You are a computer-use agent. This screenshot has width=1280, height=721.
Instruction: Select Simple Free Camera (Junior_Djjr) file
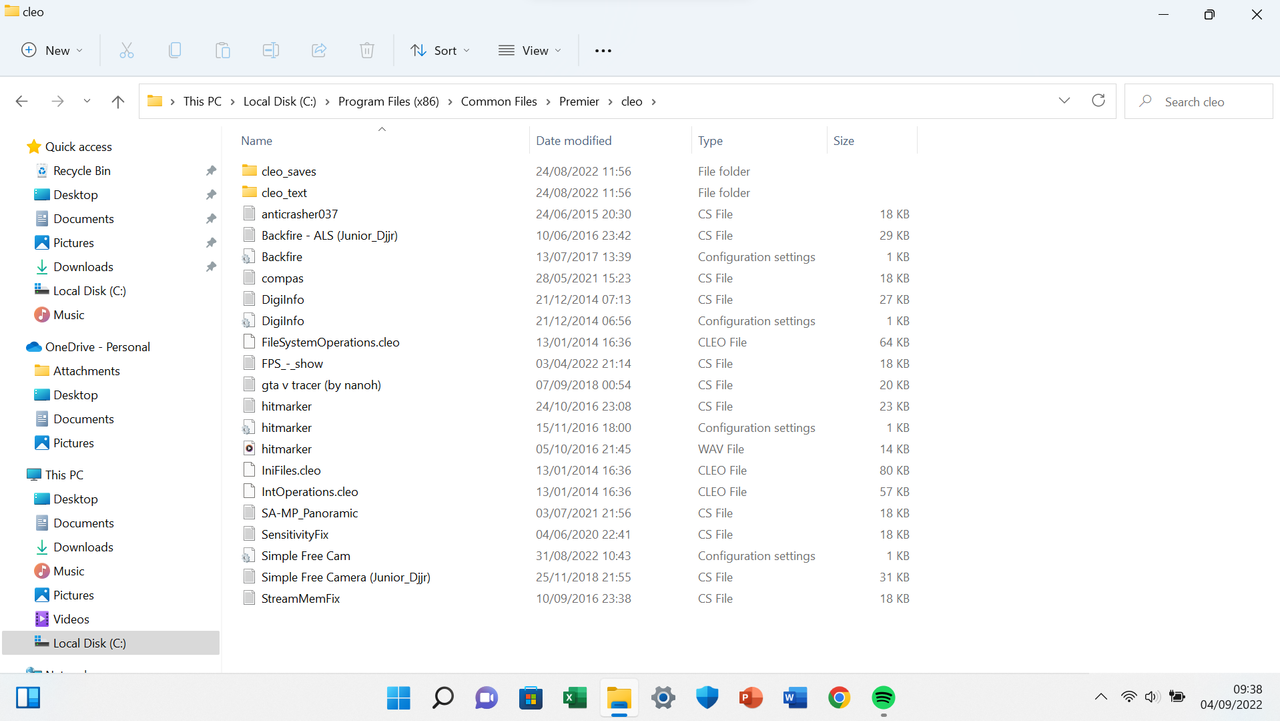click(345, 577)
